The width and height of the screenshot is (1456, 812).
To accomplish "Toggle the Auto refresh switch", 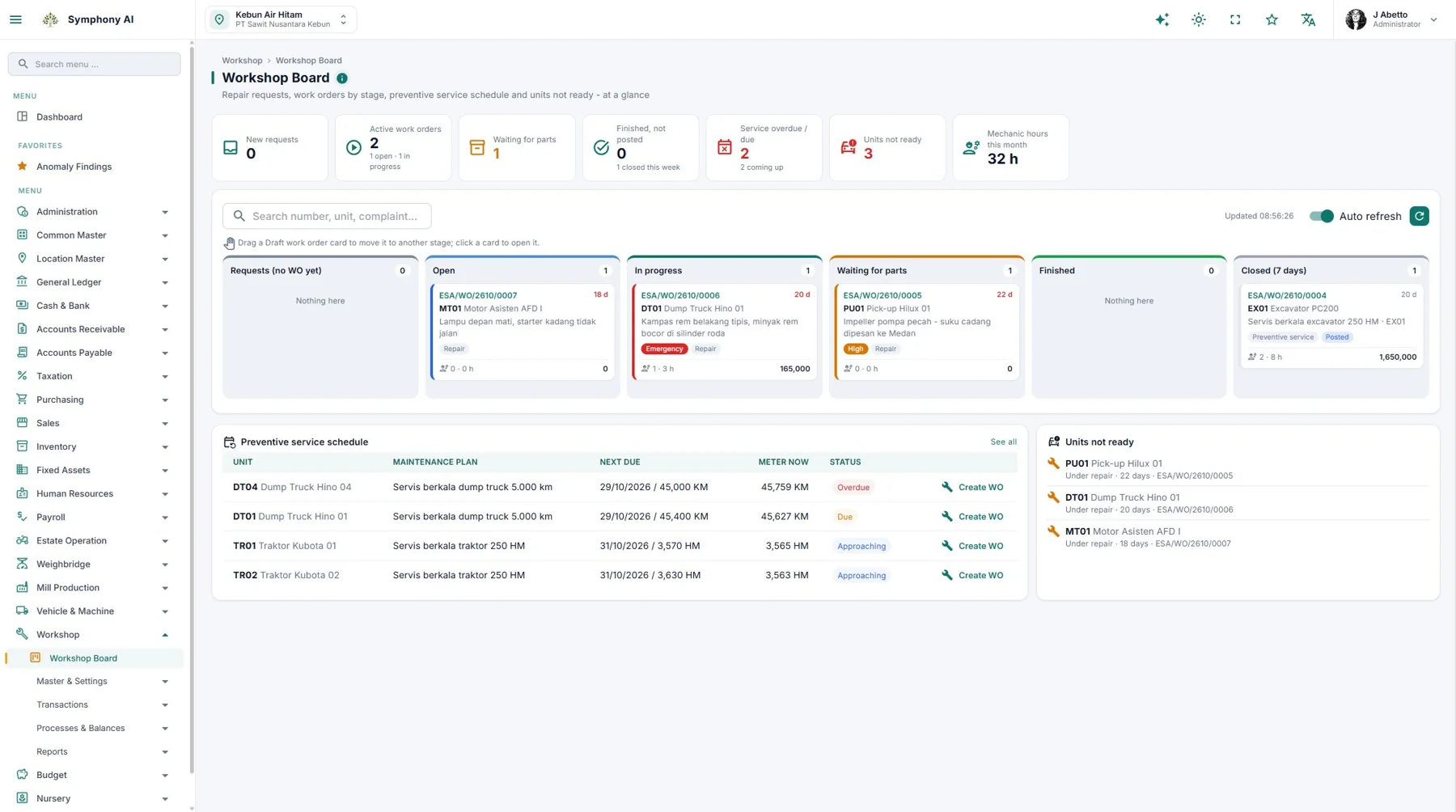I will 1321,216.
